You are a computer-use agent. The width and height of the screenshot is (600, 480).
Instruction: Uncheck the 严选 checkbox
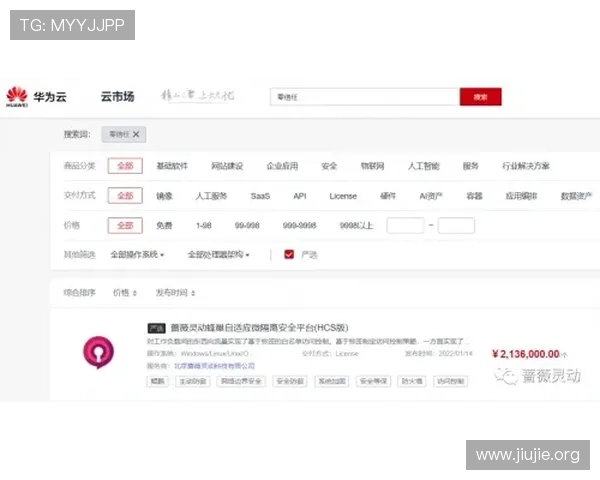(x=289, y=254)
